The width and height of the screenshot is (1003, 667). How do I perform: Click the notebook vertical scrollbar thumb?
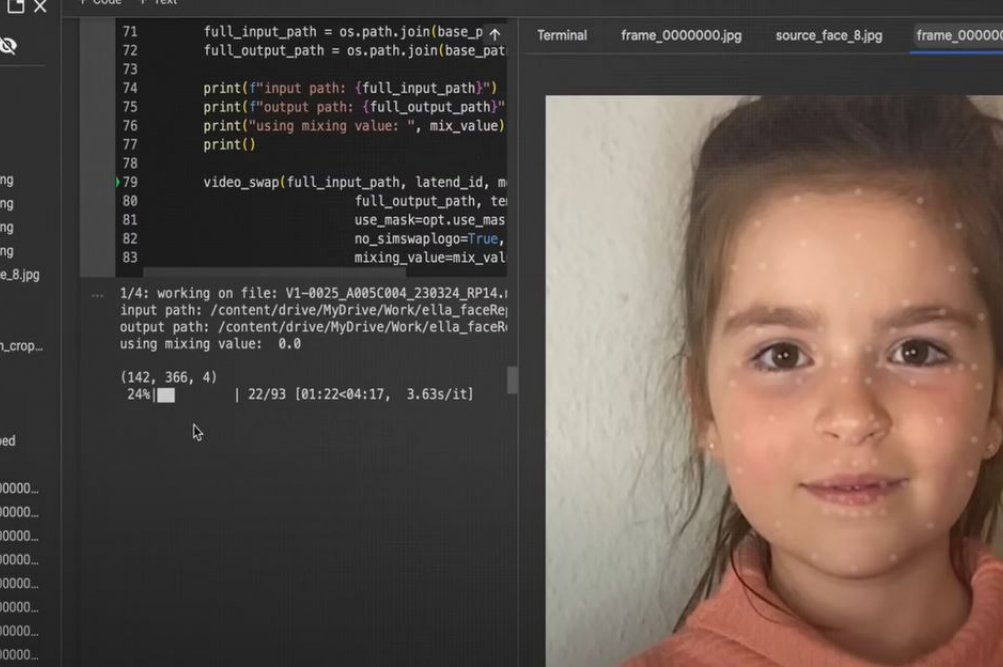click(x=512, y=380)
